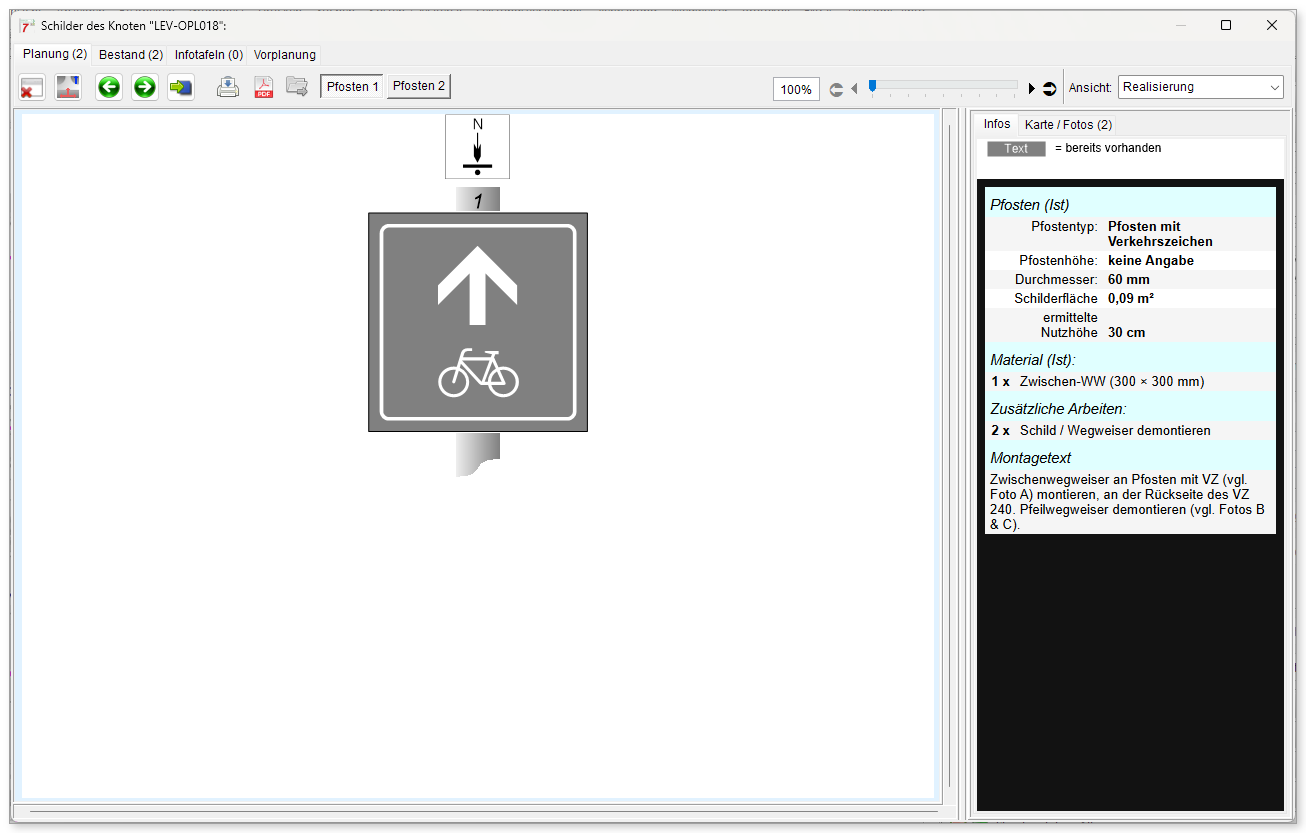Click the post number 1 label above sign

[x=478, y=201]
